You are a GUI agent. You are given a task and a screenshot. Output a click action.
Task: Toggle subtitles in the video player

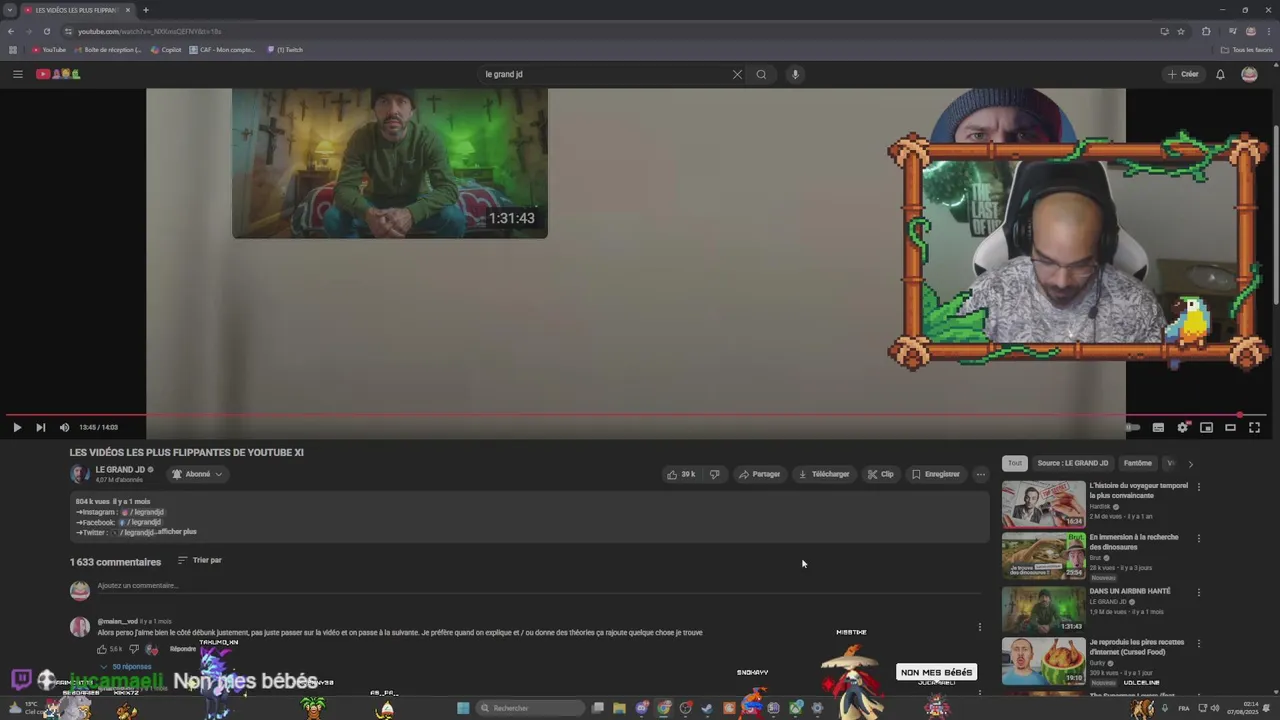click(1158, 427)
